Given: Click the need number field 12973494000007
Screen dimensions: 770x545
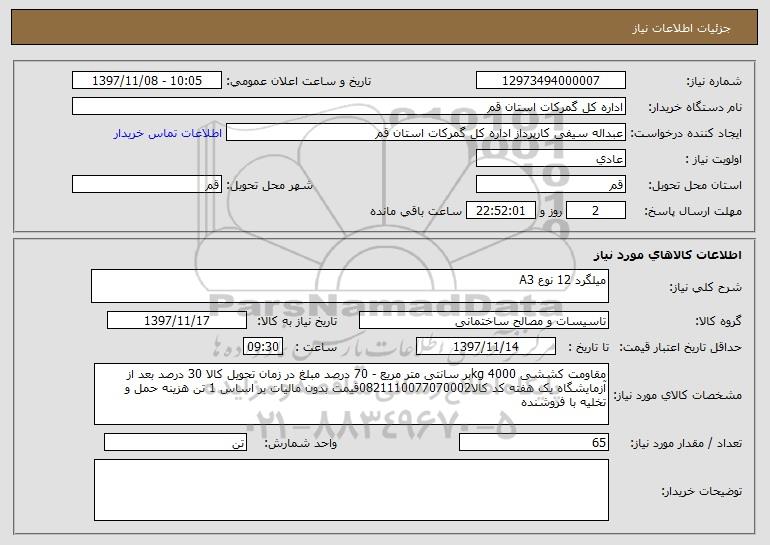Looking at the screenshot, I should click(x=550, y=81).
